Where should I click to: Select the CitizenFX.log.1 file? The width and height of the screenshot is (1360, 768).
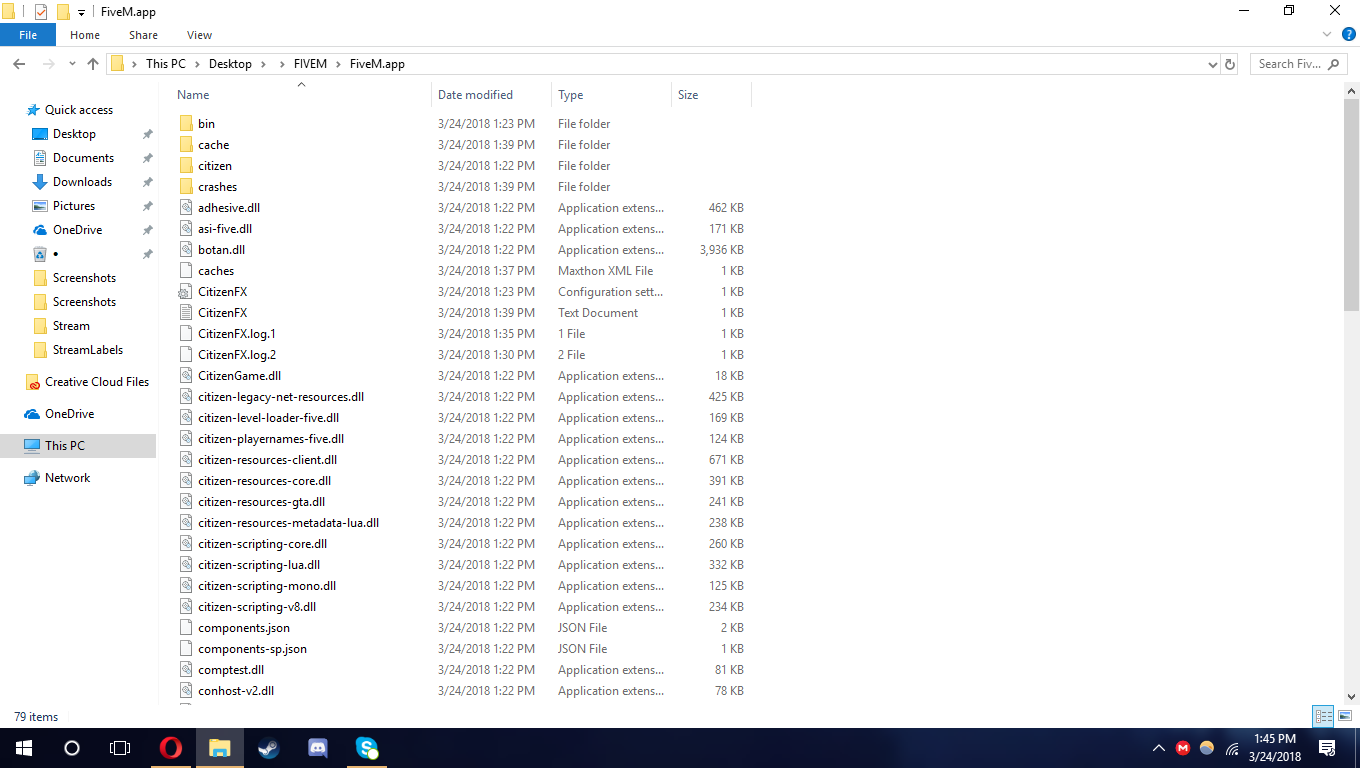(x=236, y=334)
